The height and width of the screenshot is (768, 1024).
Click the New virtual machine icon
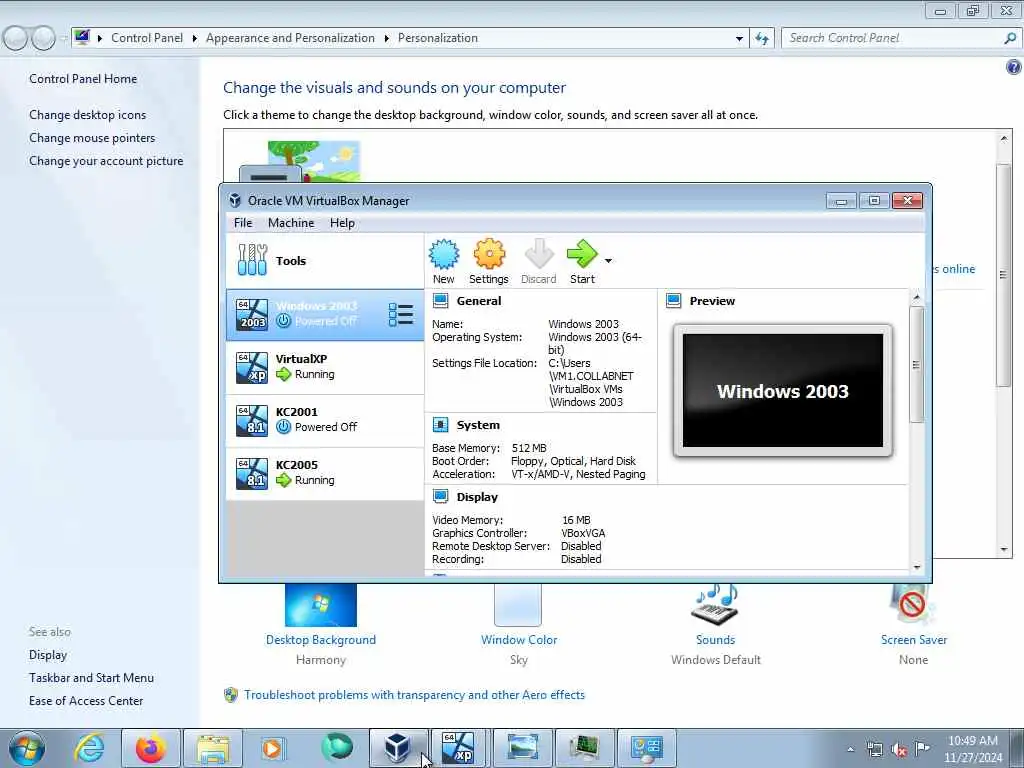tap(444, 255)
